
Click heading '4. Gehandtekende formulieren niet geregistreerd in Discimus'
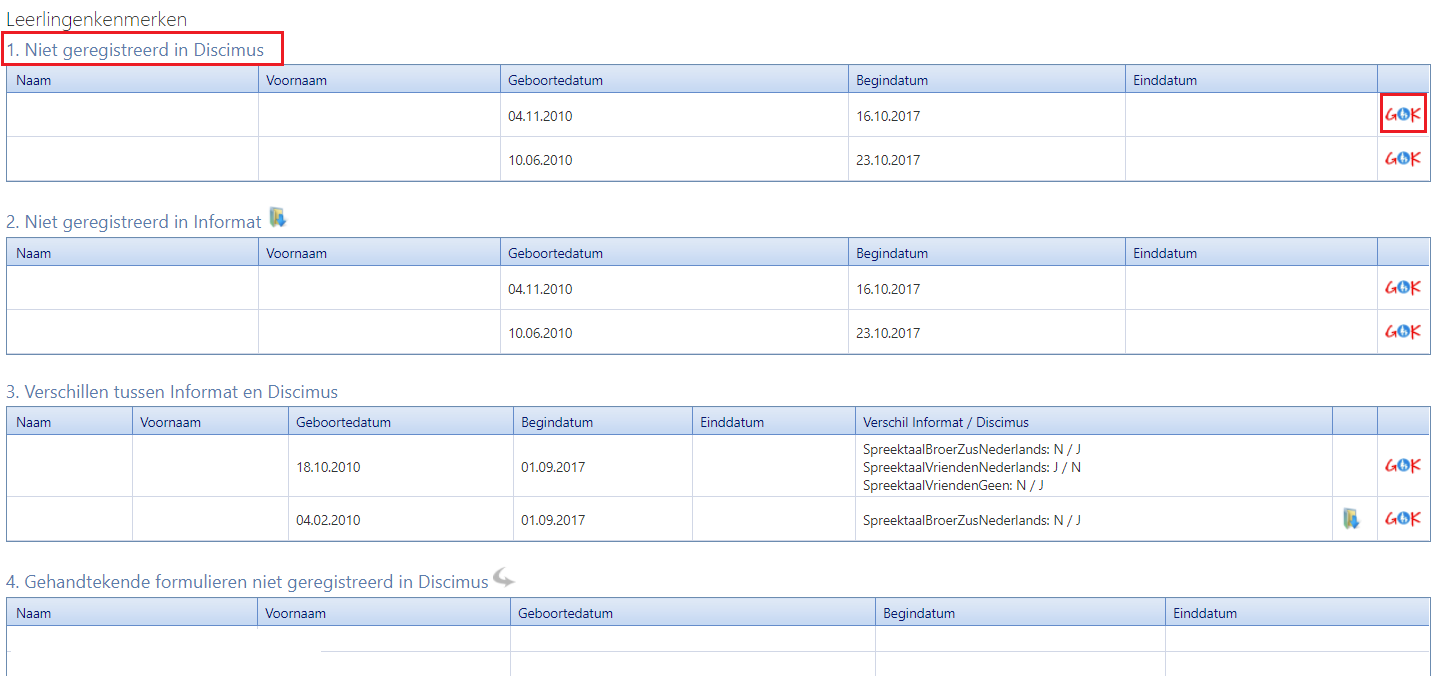pyautogui.click(x=247, y=582)
